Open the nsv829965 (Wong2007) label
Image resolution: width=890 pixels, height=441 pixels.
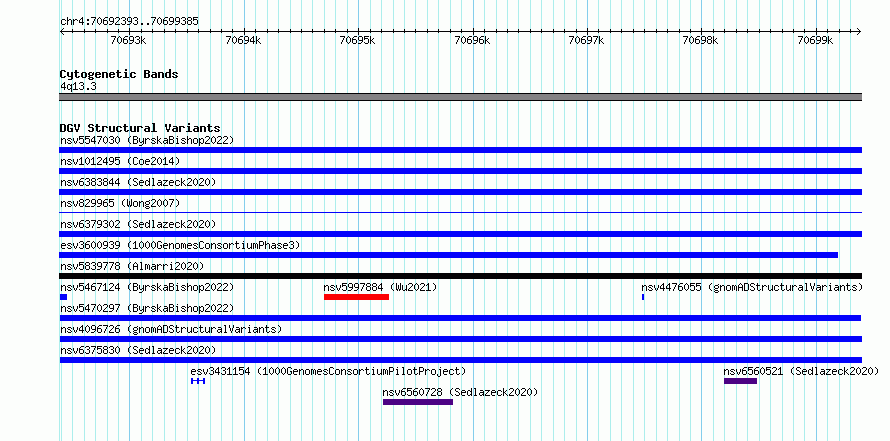click(120, 203)
